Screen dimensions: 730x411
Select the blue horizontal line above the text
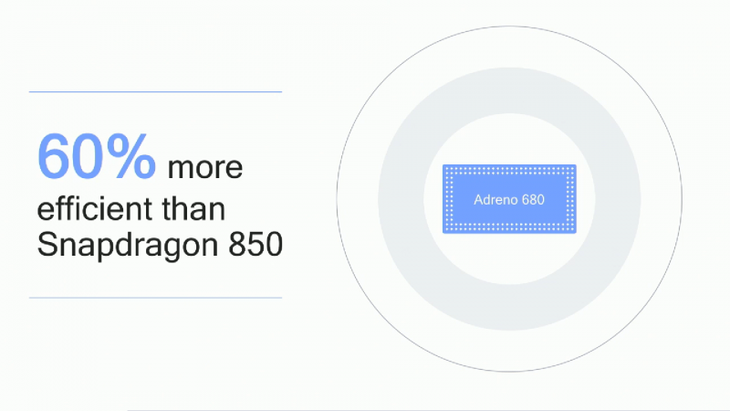click(x=155, y=92)
